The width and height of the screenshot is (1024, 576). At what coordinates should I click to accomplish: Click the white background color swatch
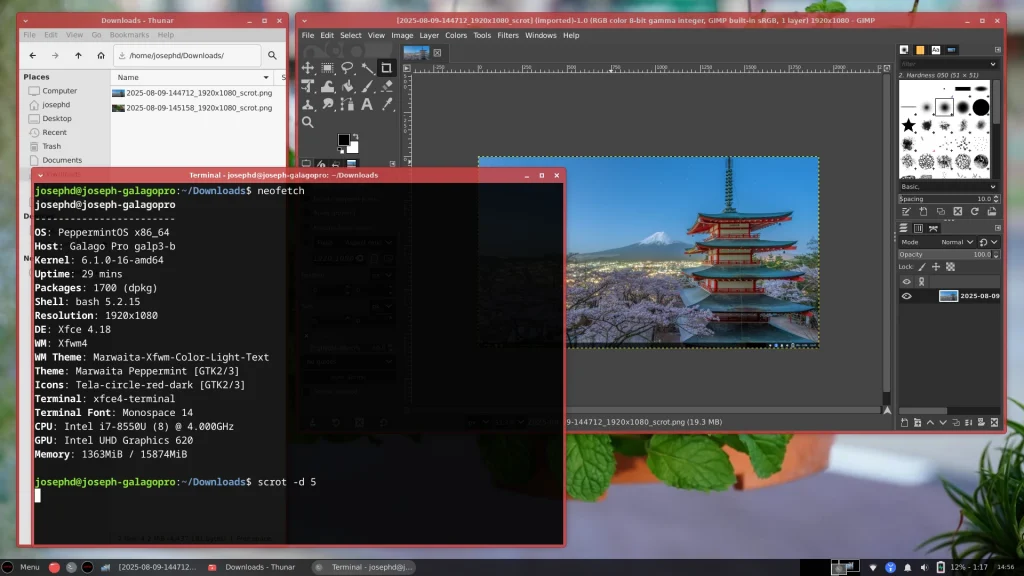coord(353,148)
